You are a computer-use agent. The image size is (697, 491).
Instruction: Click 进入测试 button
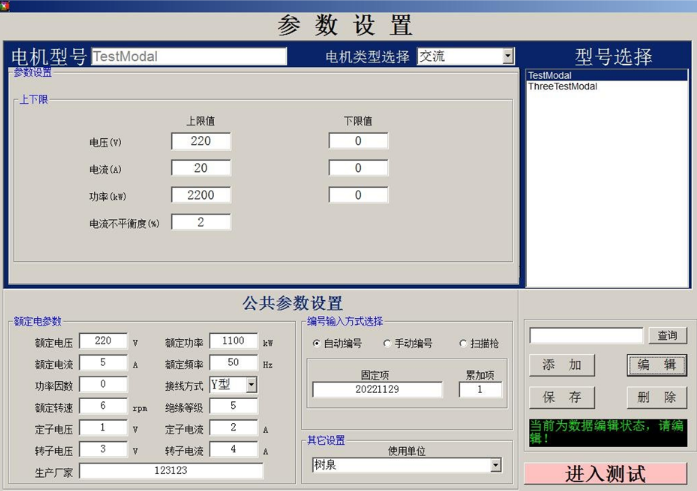(605, 473)
